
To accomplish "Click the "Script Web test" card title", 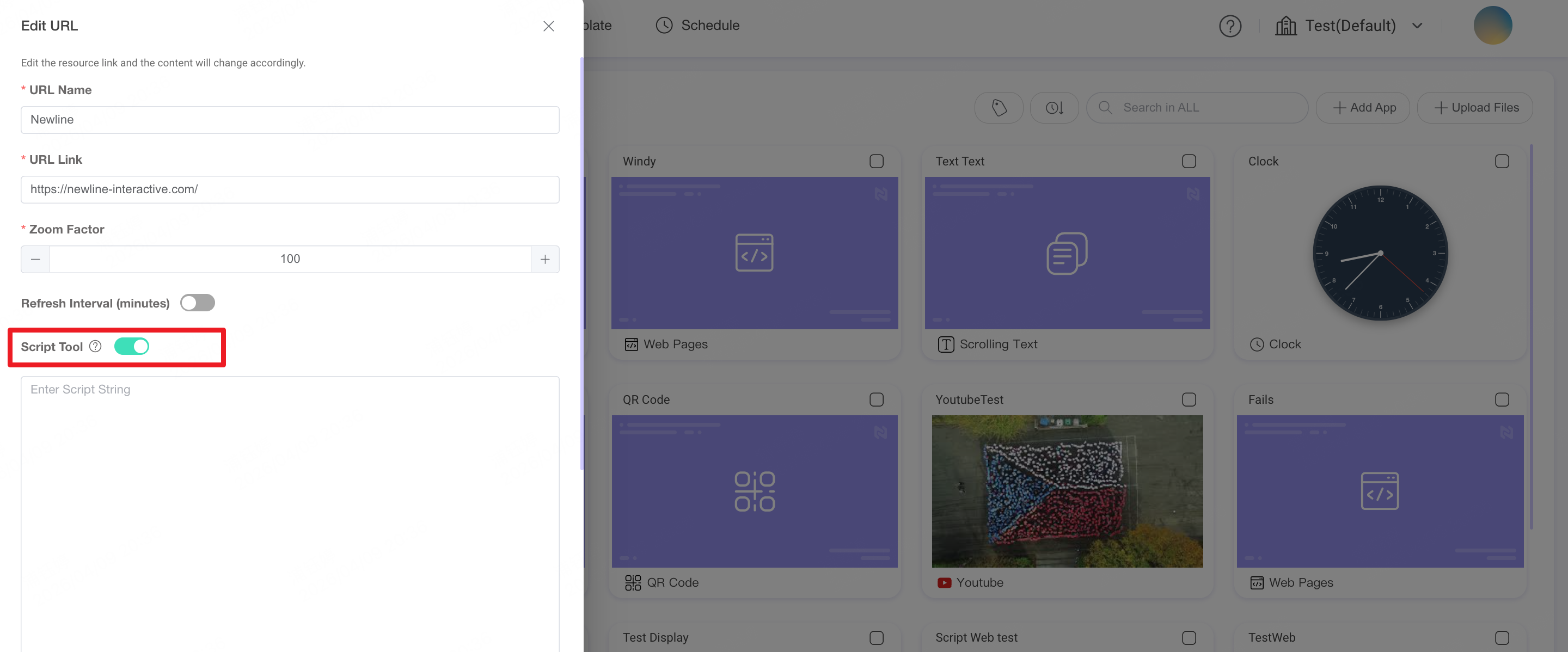I will coord(976,637).
